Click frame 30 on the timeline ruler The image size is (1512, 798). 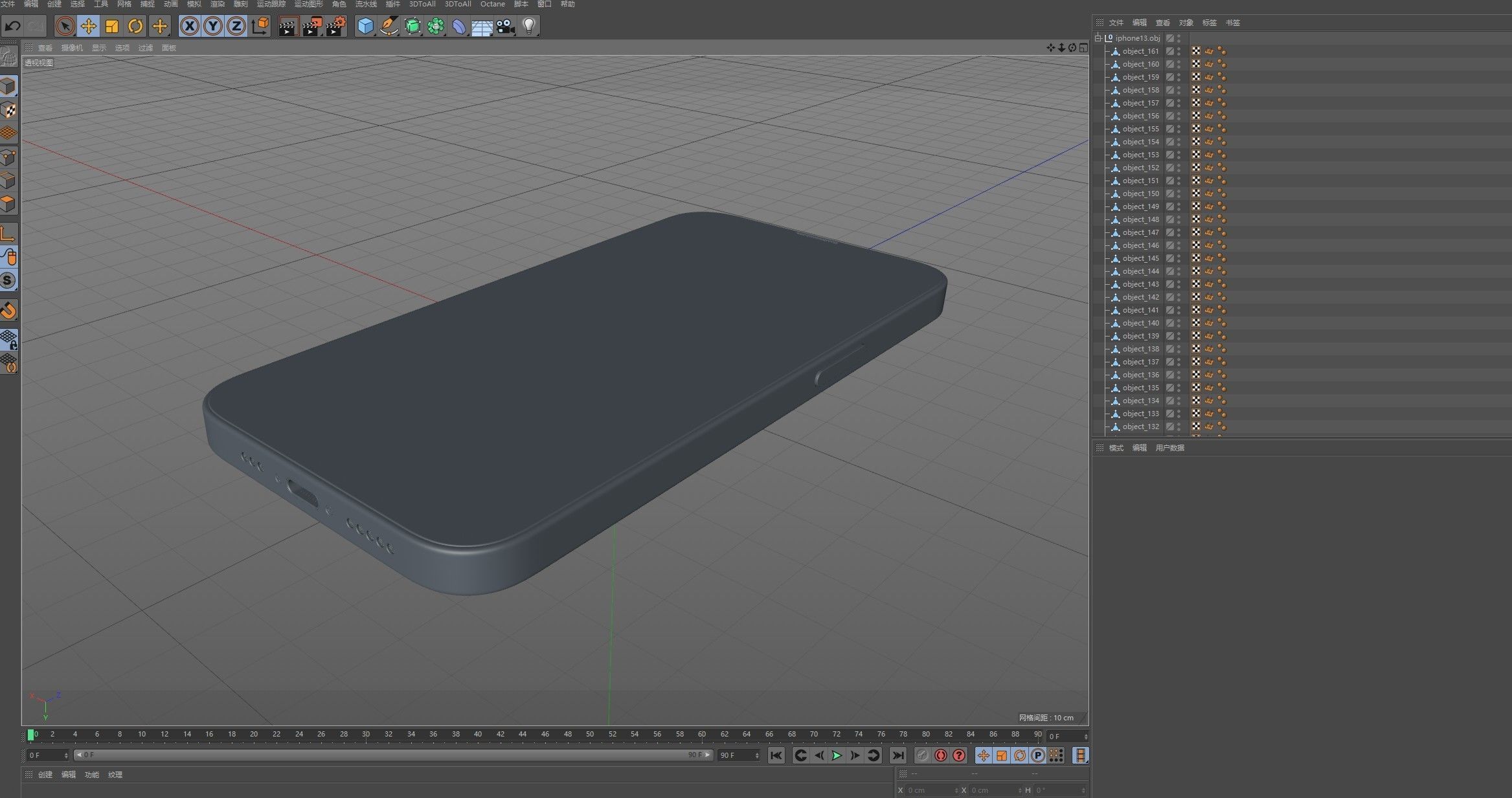click(366, 735)
